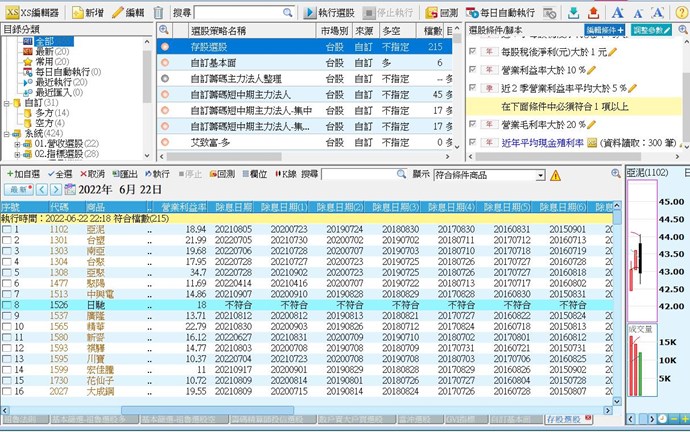Tick the checkbox for row 1513 中興電

pos(7,295)
